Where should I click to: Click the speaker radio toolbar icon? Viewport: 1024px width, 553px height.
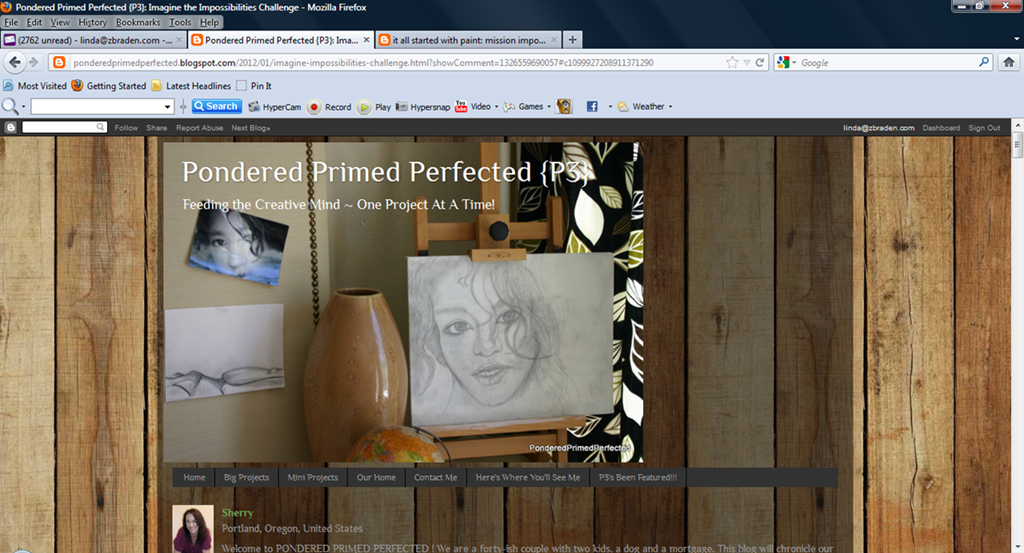point(564,106)
